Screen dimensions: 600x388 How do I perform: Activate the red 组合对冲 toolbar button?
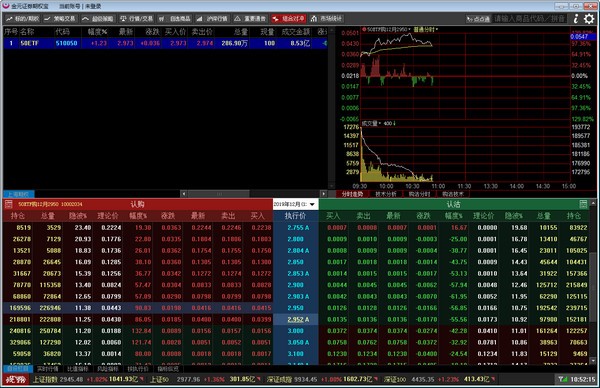[289, 18]
